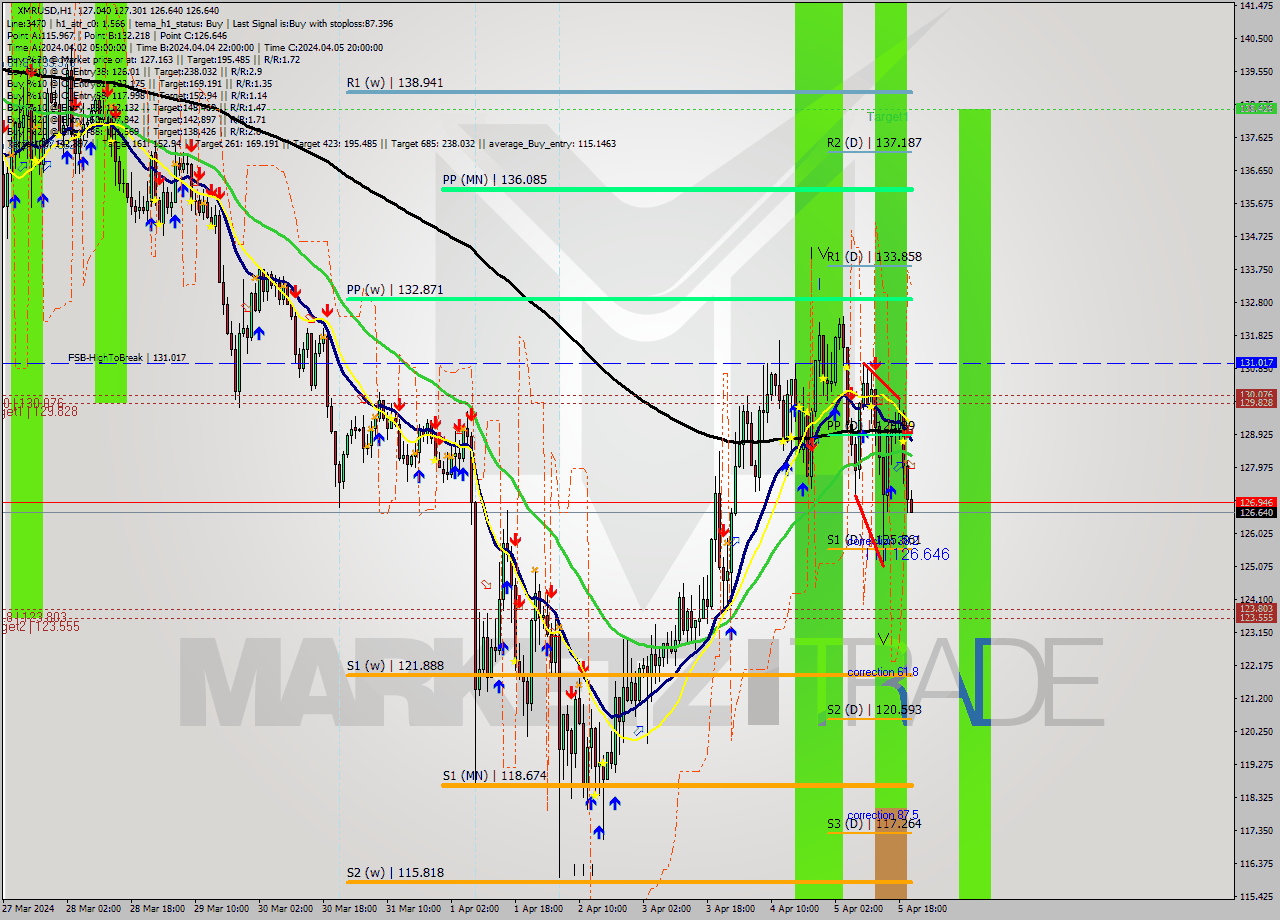Click the PP (w) | 132.871 label

[x=395, y=290]
